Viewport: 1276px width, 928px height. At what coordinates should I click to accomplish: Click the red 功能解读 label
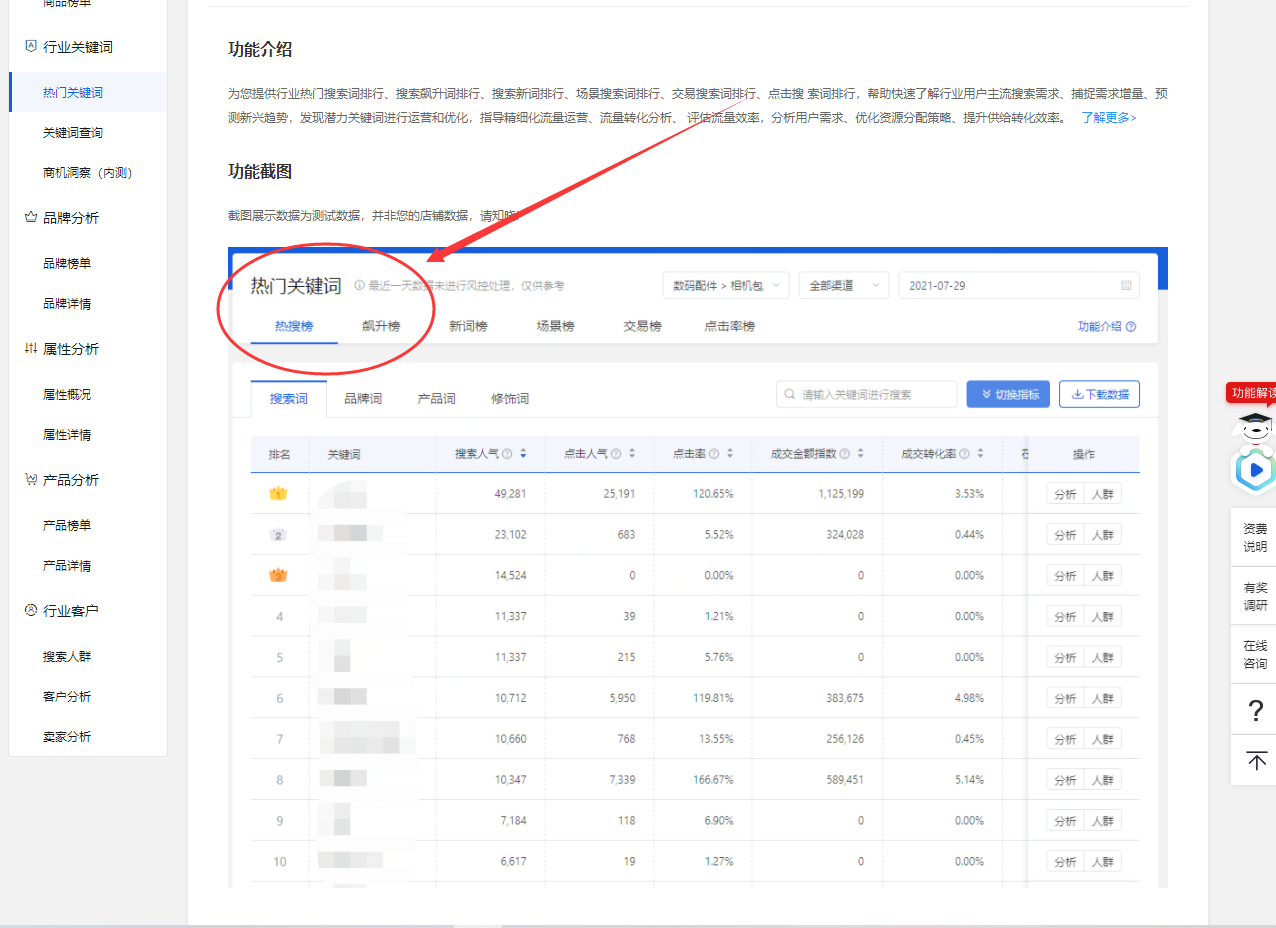click(1251, 393)
